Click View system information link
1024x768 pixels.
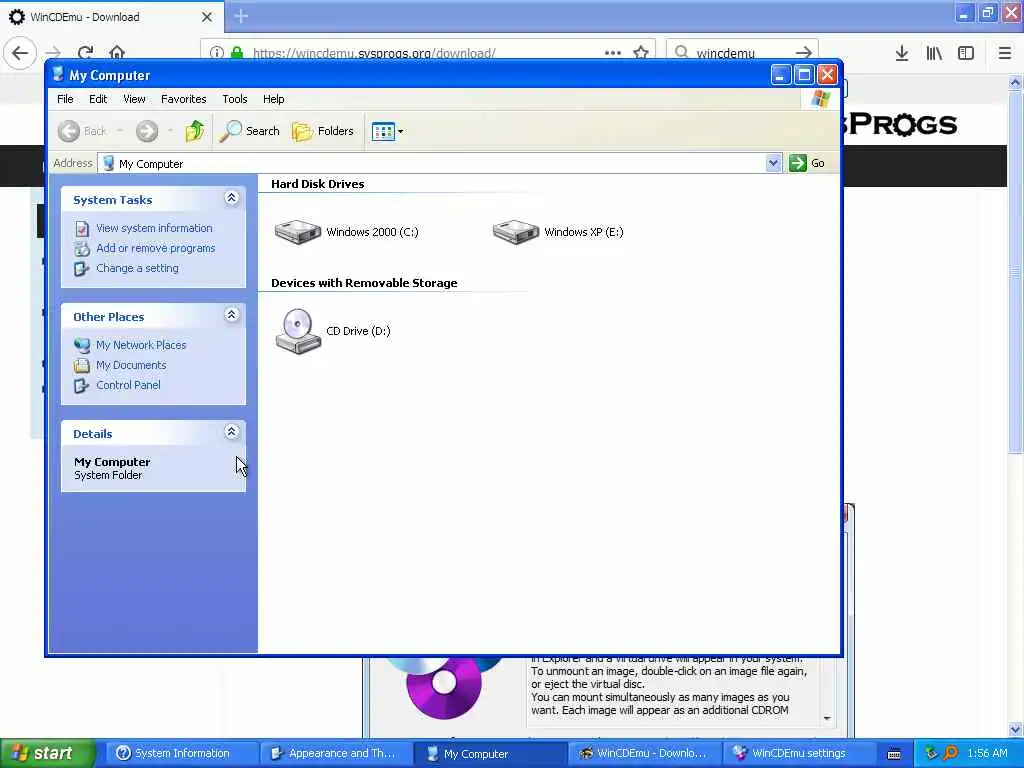point(154,228)
